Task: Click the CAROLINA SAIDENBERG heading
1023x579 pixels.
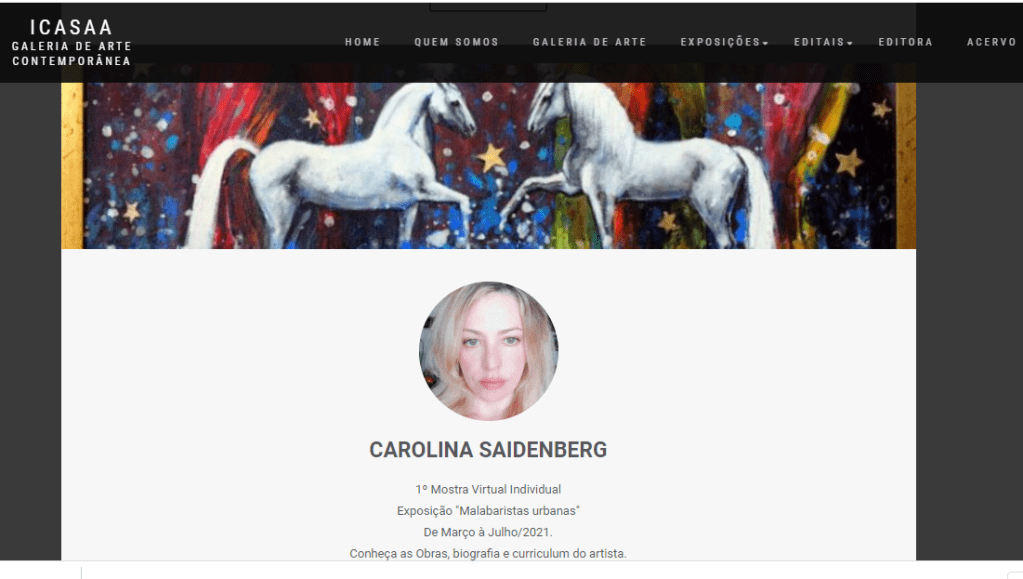Action: click(488, 450)
